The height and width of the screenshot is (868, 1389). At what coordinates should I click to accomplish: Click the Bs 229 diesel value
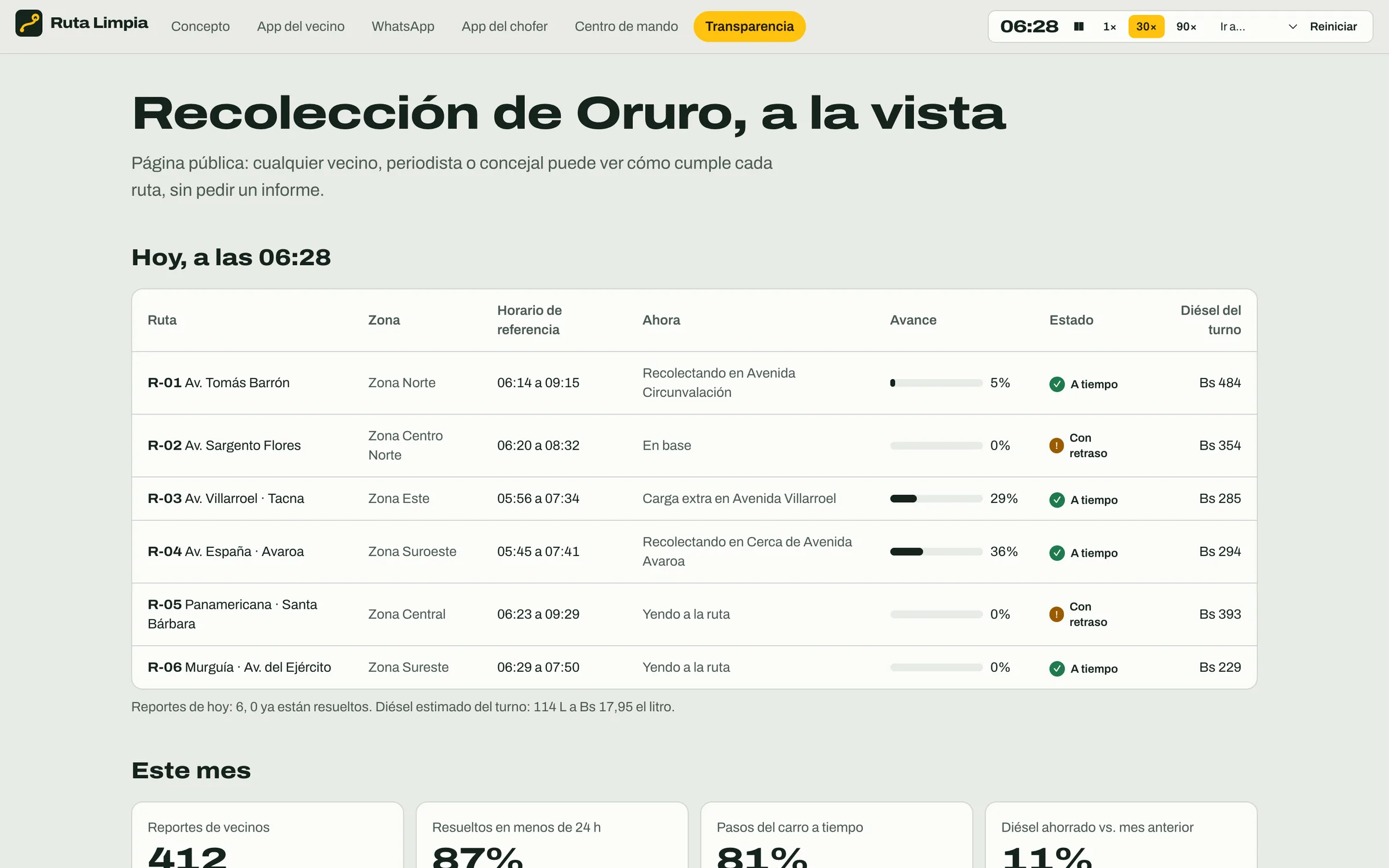[1219, 668]
